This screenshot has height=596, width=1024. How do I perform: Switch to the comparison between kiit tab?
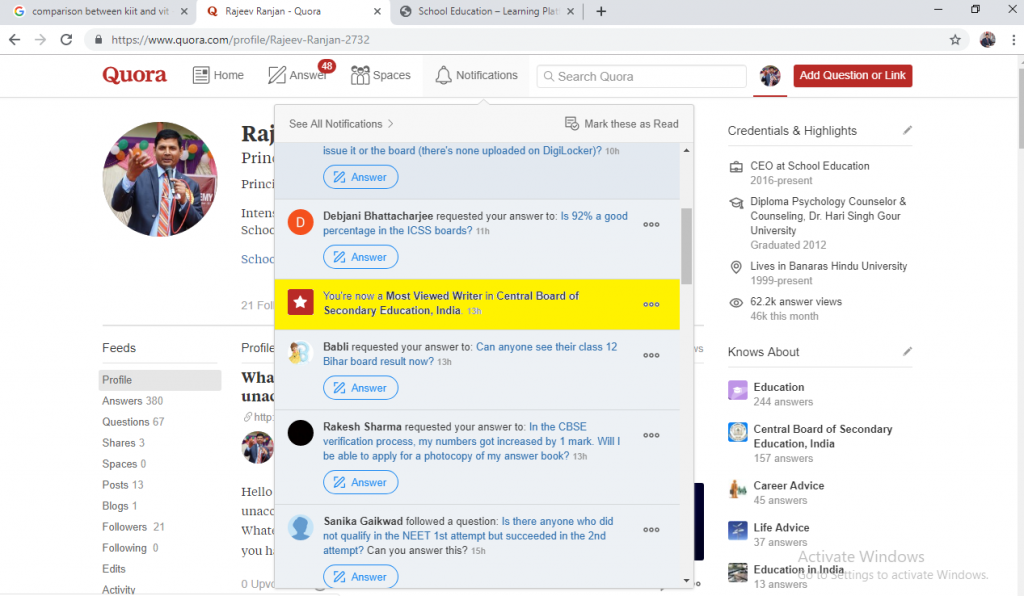pos(100,11)
